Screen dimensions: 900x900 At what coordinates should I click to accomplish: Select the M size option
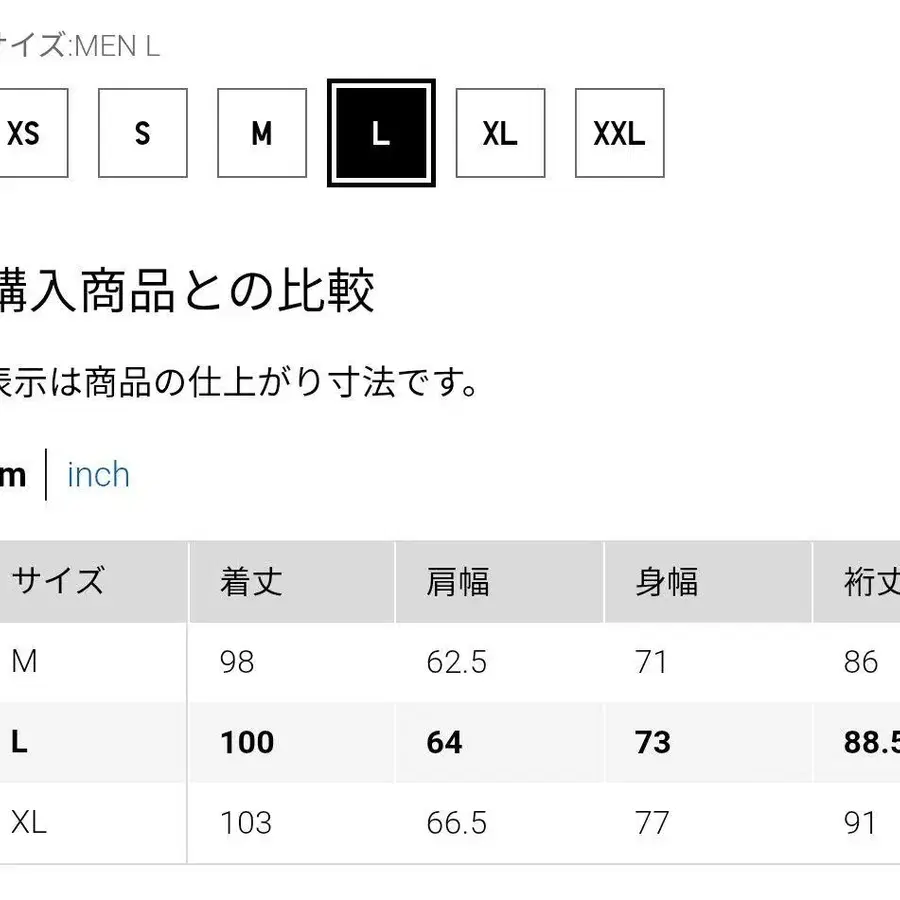[x=261, y=133]
